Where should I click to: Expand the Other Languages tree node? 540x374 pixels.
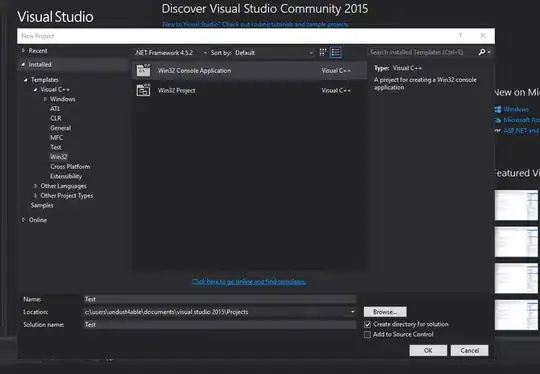click(x=35, y=186)
